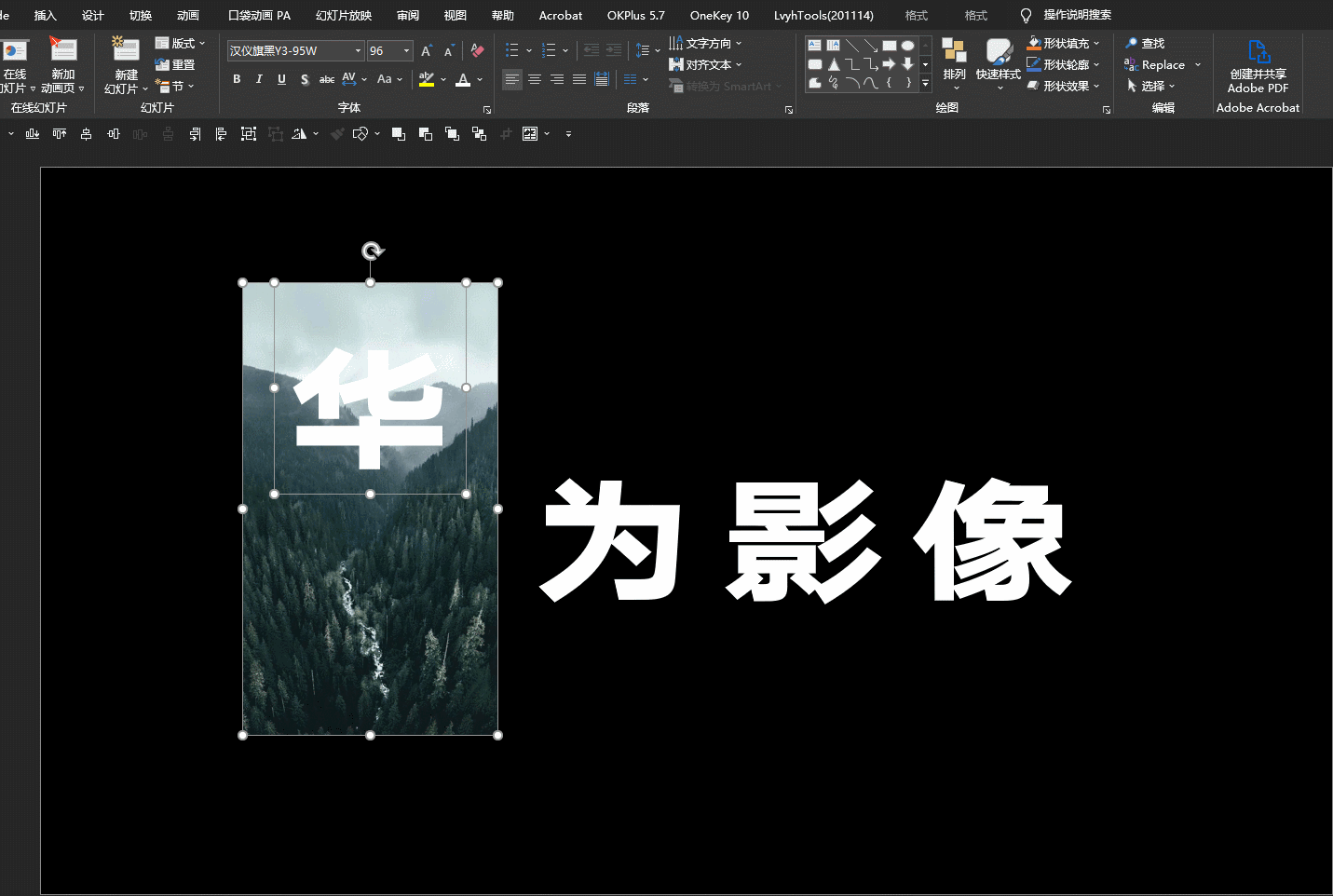Enable center text alignment
This screenshot has width=1333, height=896.
coord(535,79)
